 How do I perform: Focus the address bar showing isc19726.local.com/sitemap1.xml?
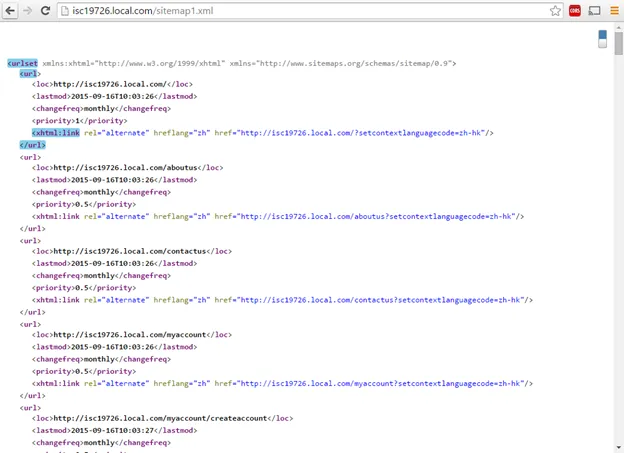tap(310, 11)
